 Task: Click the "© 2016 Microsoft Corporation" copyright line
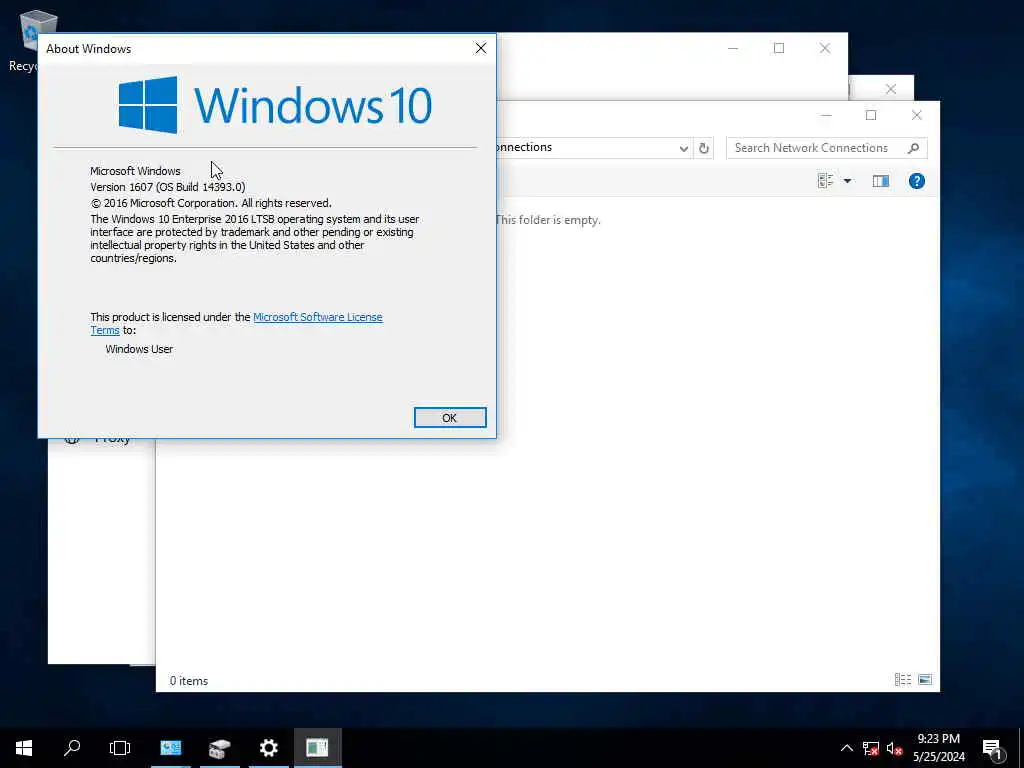[x=211, y=203]
